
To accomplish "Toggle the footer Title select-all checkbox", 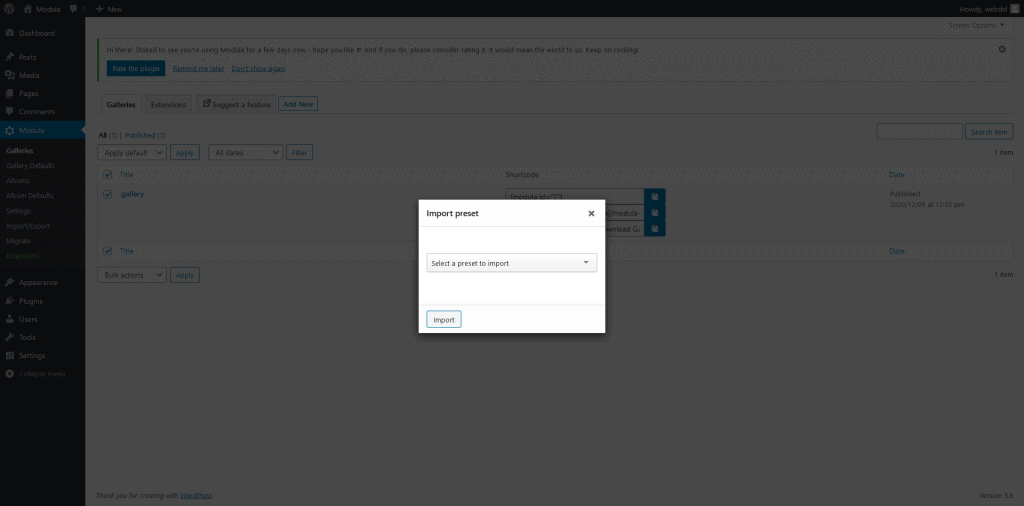I will 108,251.
